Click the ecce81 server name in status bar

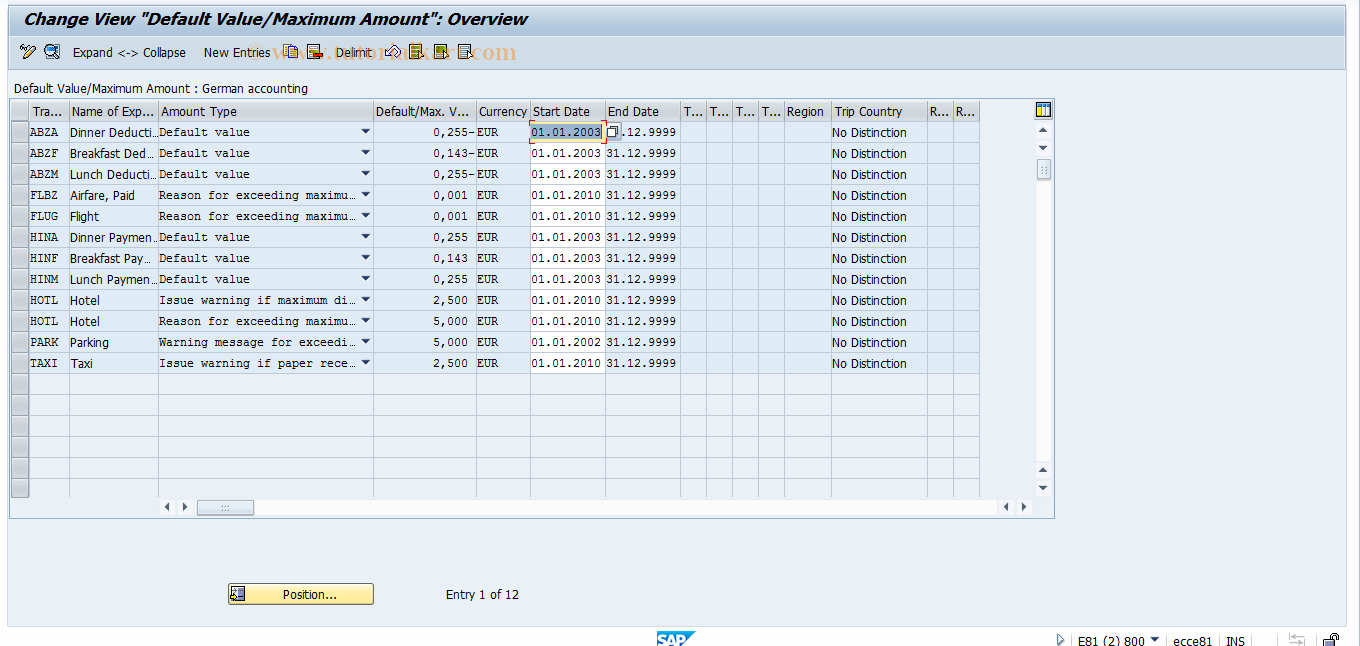point(1192,641)
